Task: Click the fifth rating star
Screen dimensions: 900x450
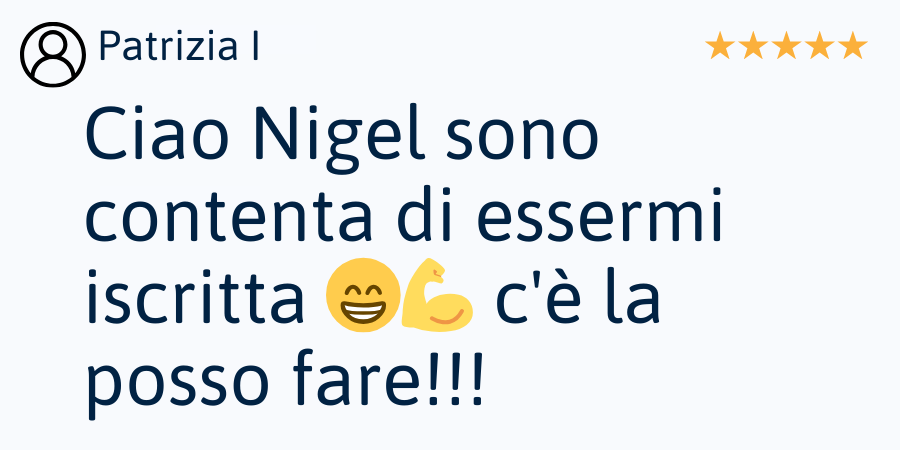Action: (x=853, y=46)
